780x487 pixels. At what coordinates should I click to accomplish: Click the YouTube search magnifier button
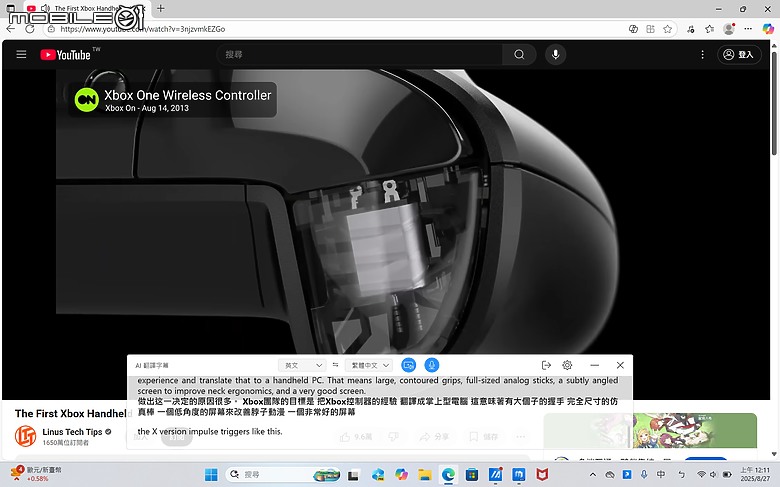[519, 54]
